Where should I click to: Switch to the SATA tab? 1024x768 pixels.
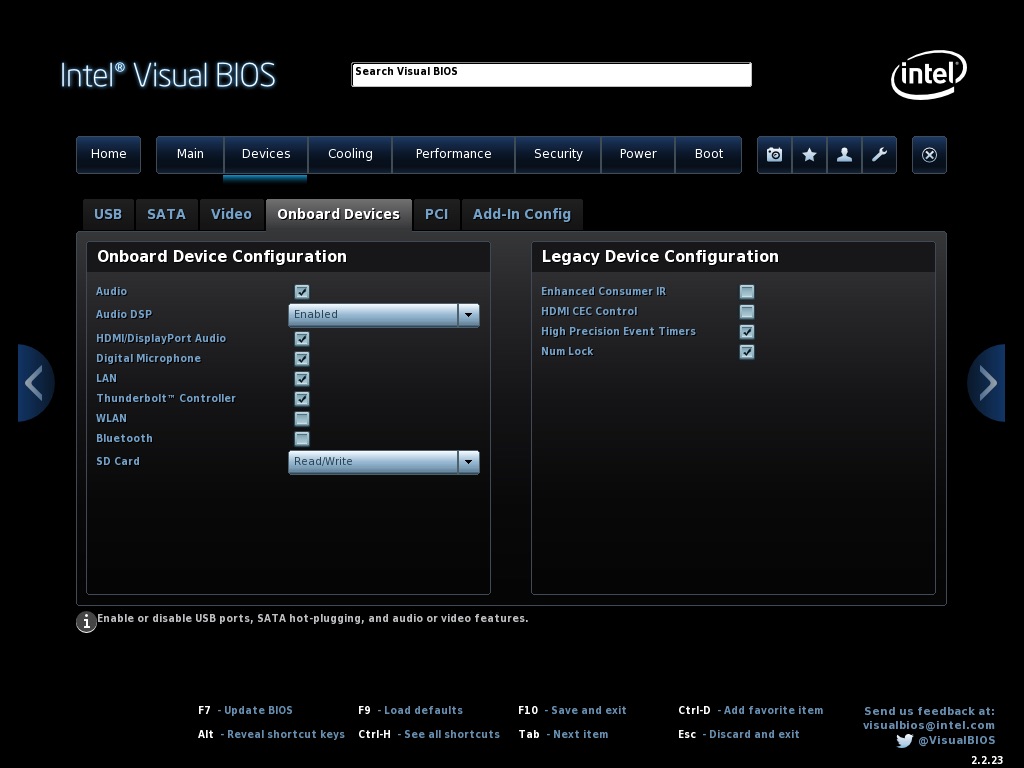click(x=167, y=215)
